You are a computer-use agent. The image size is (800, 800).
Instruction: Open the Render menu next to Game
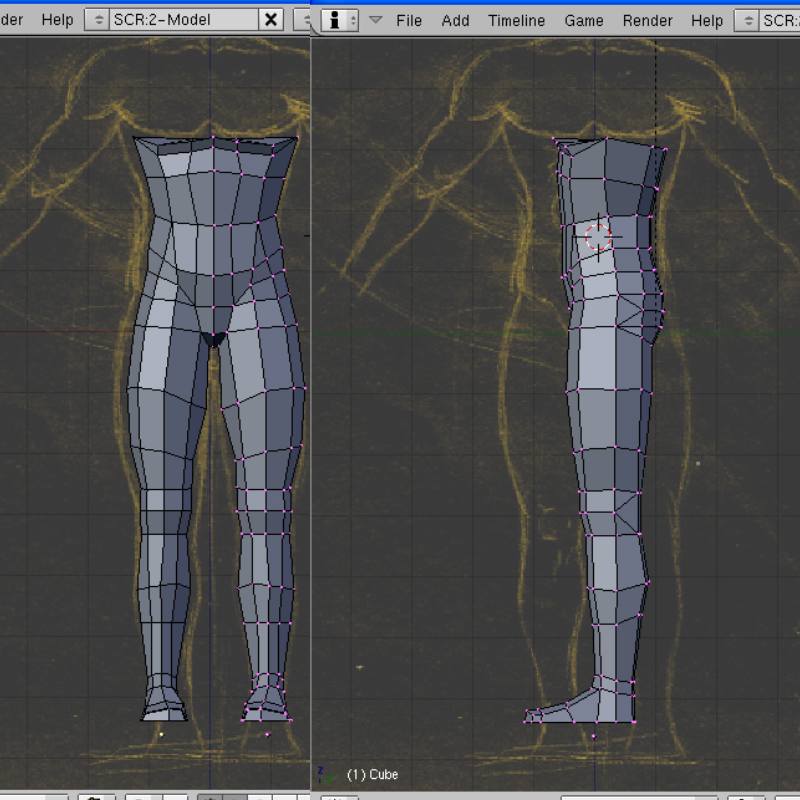647,20
